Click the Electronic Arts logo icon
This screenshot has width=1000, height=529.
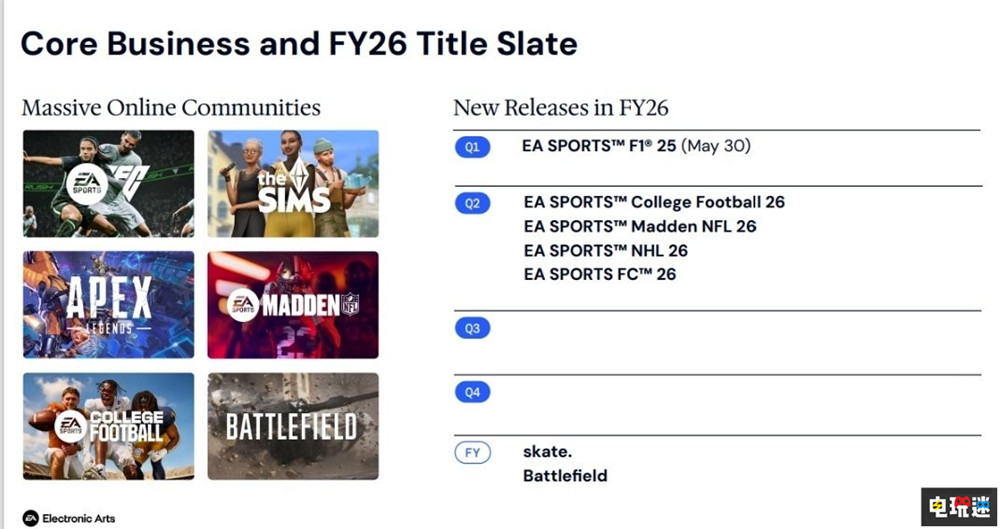pyautogui.click(x=31, y=518)
